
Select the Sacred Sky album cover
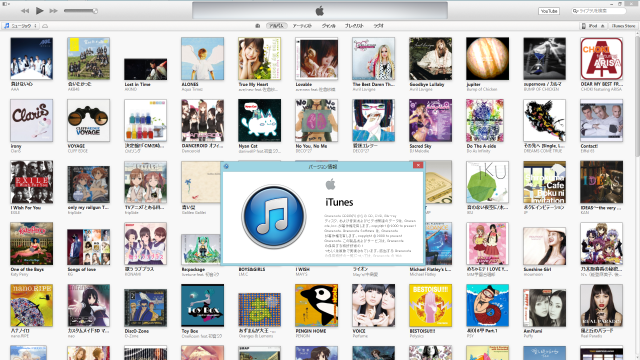click(431, 120)
